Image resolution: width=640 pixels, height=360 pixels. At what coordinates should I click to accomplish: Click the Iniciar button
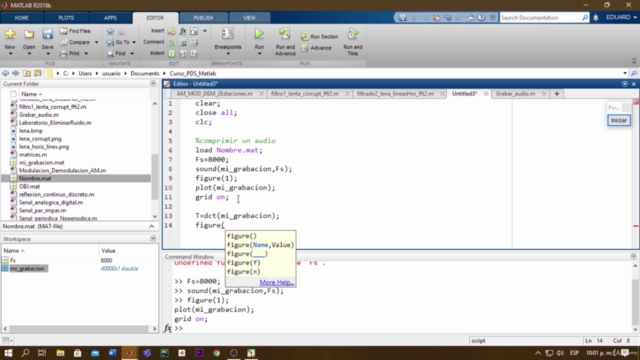tap(619, 120)
